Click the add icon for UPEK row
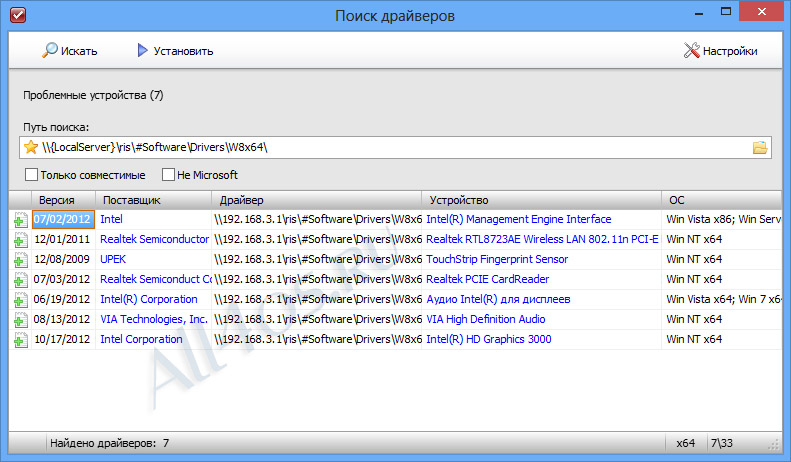The width and height of the screenshot is (791, 462). pyautogui.click(x=20, y=260)
